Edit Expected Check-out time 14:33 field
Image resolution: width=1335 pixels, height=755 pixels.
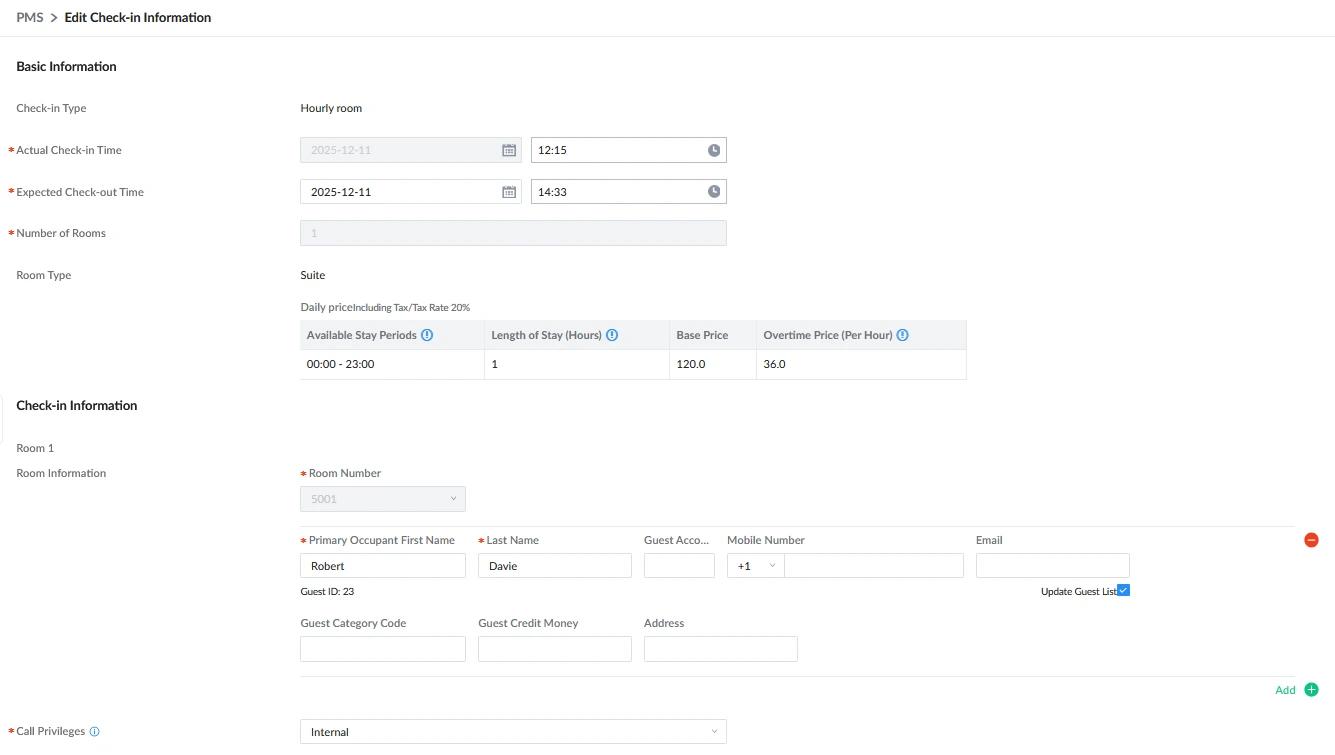(628, 192)
